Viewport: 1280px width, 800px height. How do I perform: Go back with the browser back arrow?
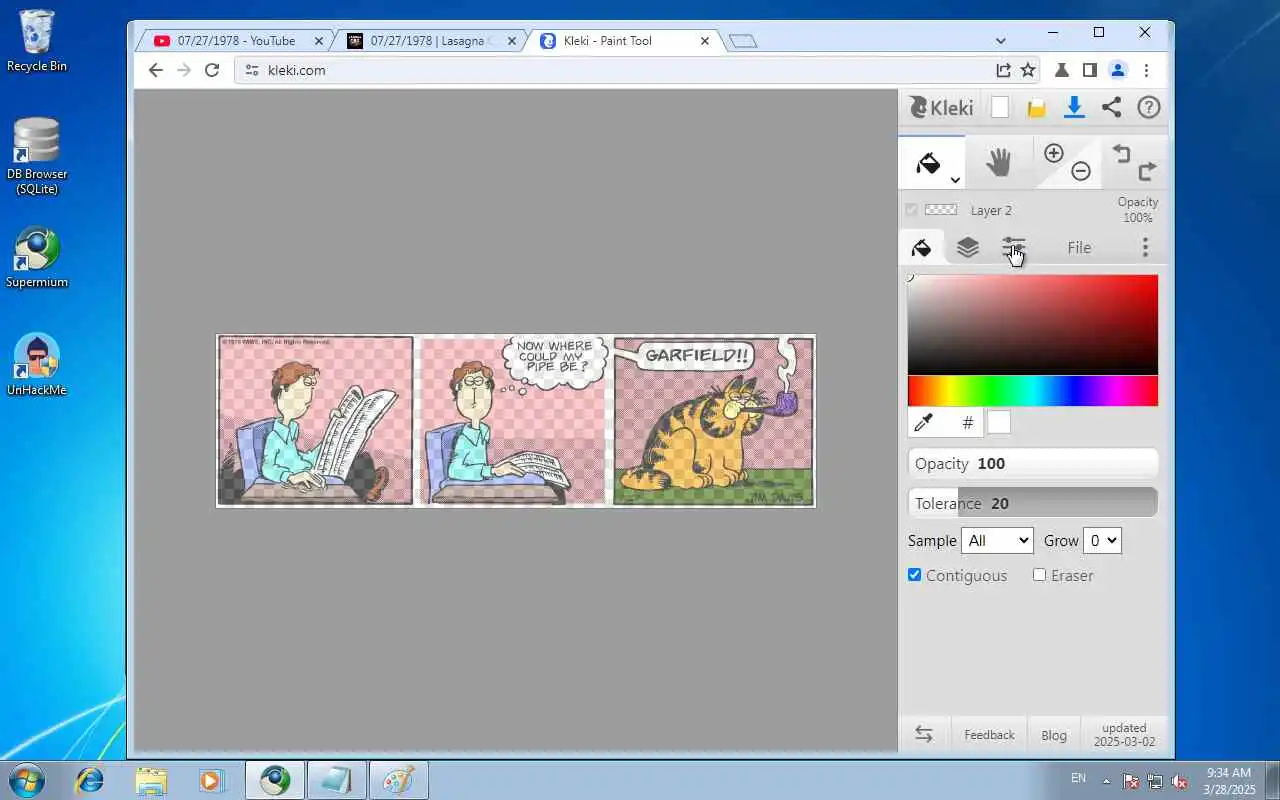click(155, 70)
